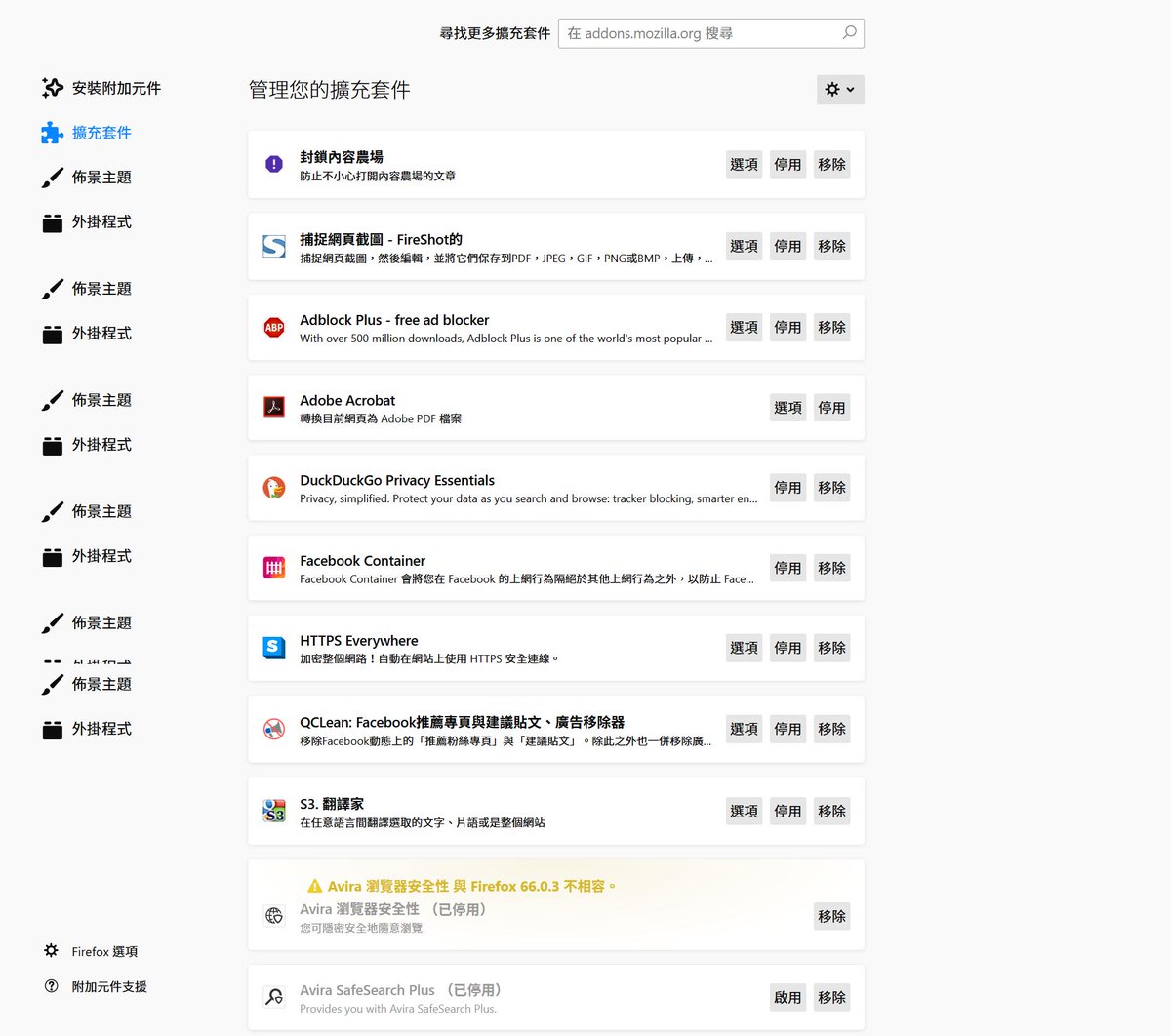Disable the Adblock Plus extension
Image resolution: width=1171 pixels, height=1036 pixels.
(x=787, y=327)
